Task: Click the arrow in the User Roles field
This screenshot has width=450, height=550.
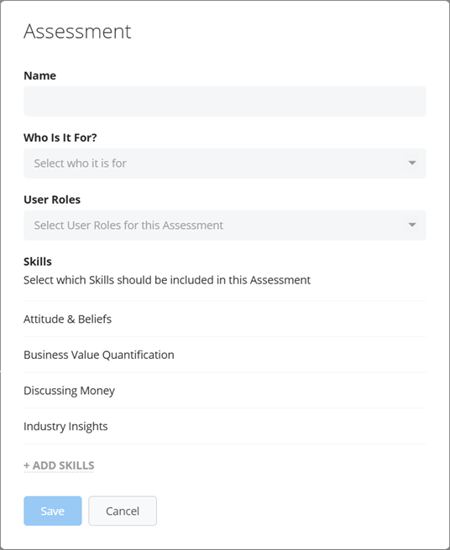Action: click(x=412, y=225)
